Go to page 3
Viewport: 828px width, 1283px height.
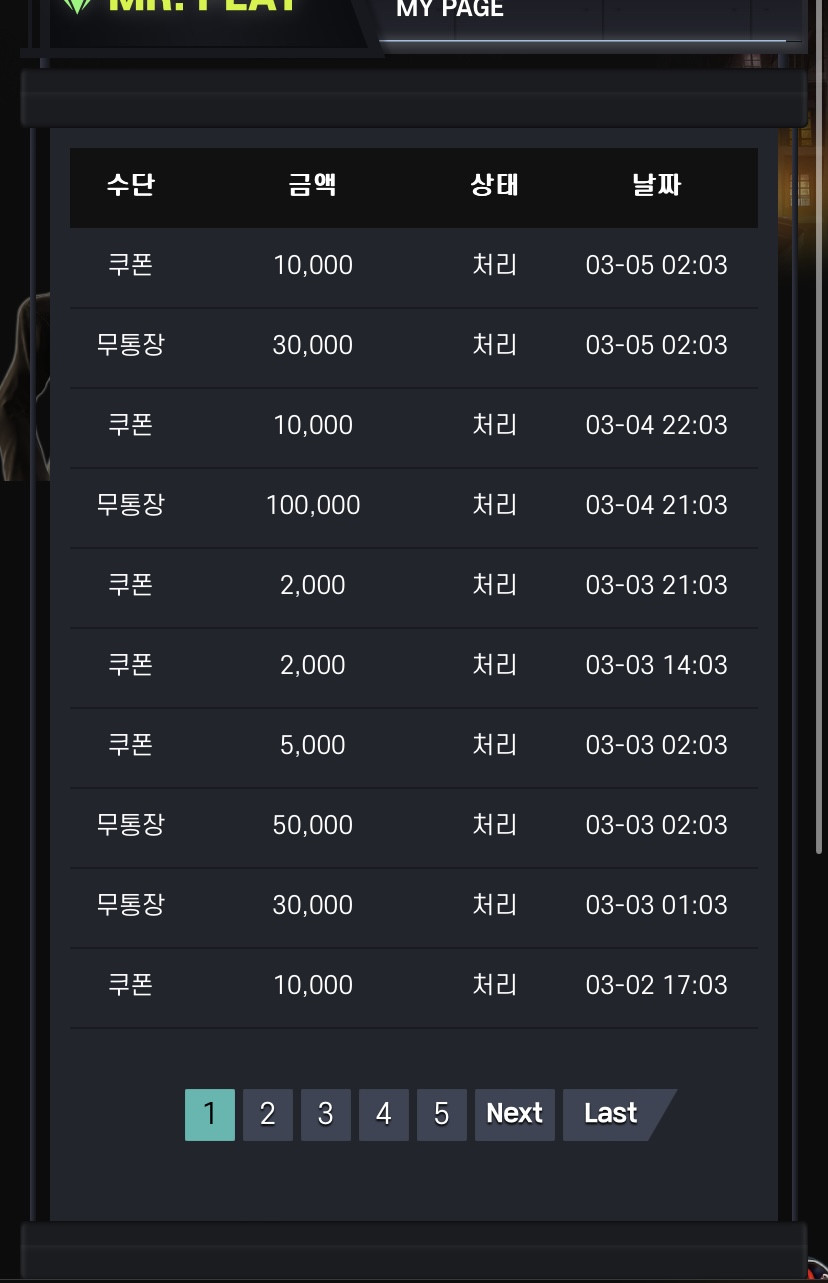(326, 1114)
